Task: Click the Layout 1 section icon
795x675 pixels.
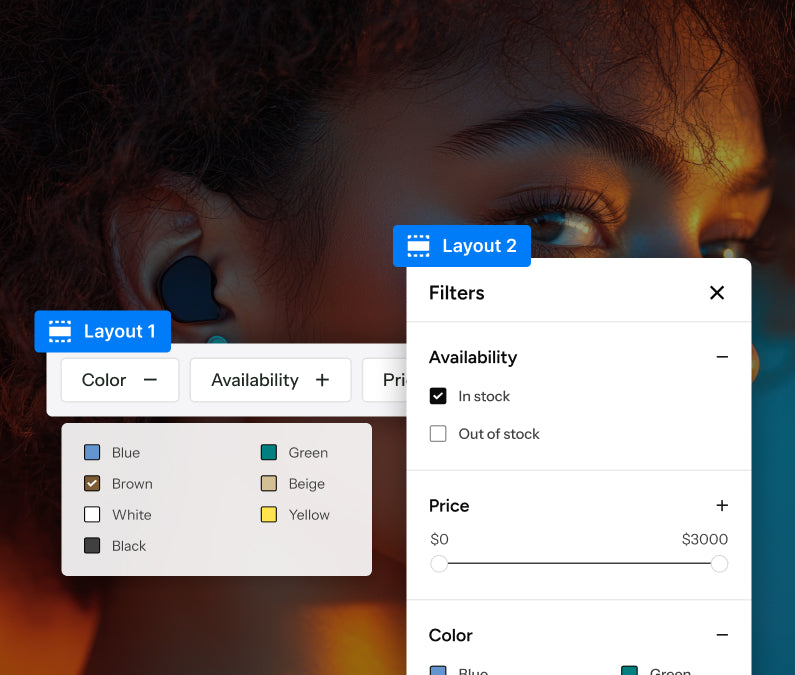Action: tap(60, 332)
